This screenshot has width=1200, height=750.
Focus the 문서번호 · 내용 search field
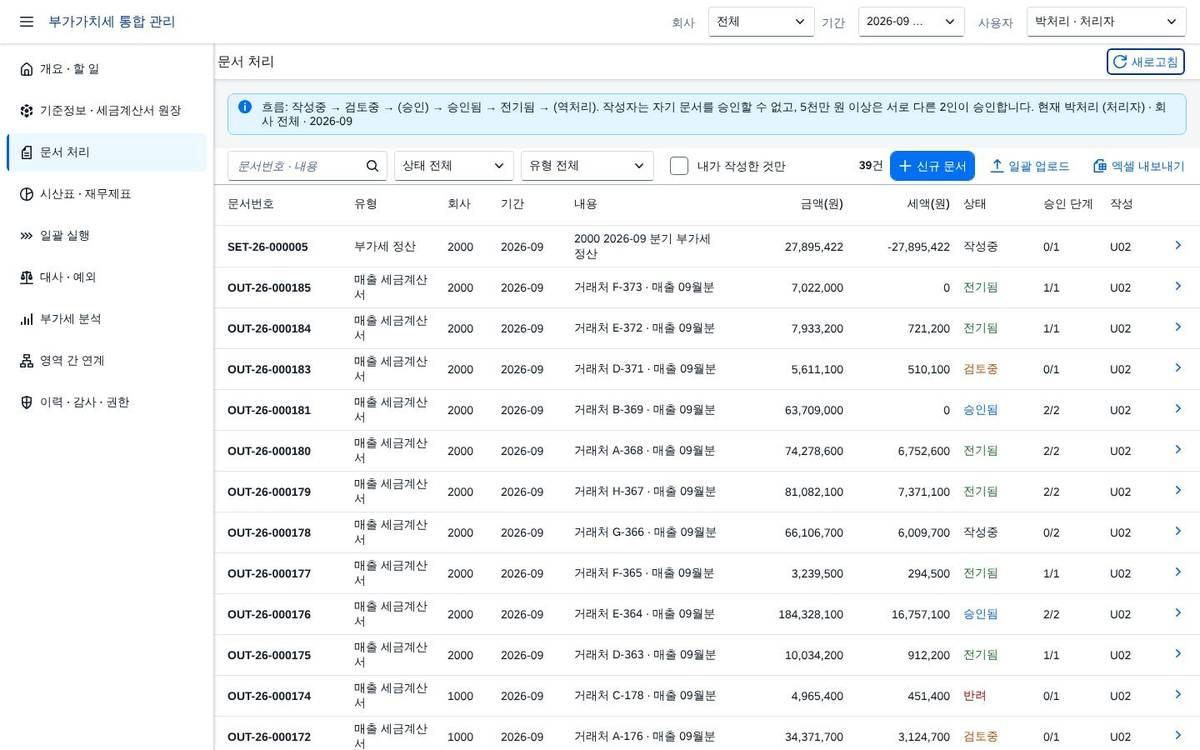(307, 166)
